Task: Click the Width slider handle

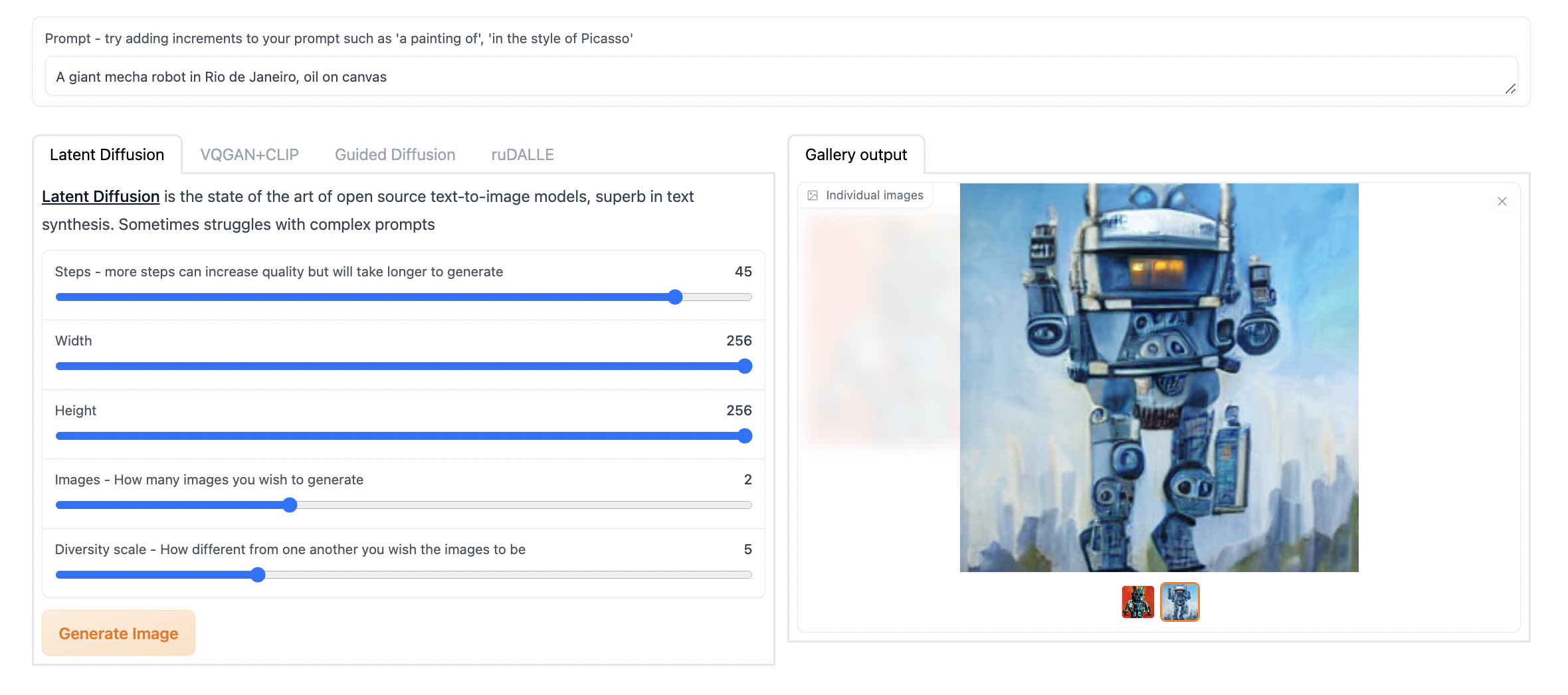Action: point(745,366)
